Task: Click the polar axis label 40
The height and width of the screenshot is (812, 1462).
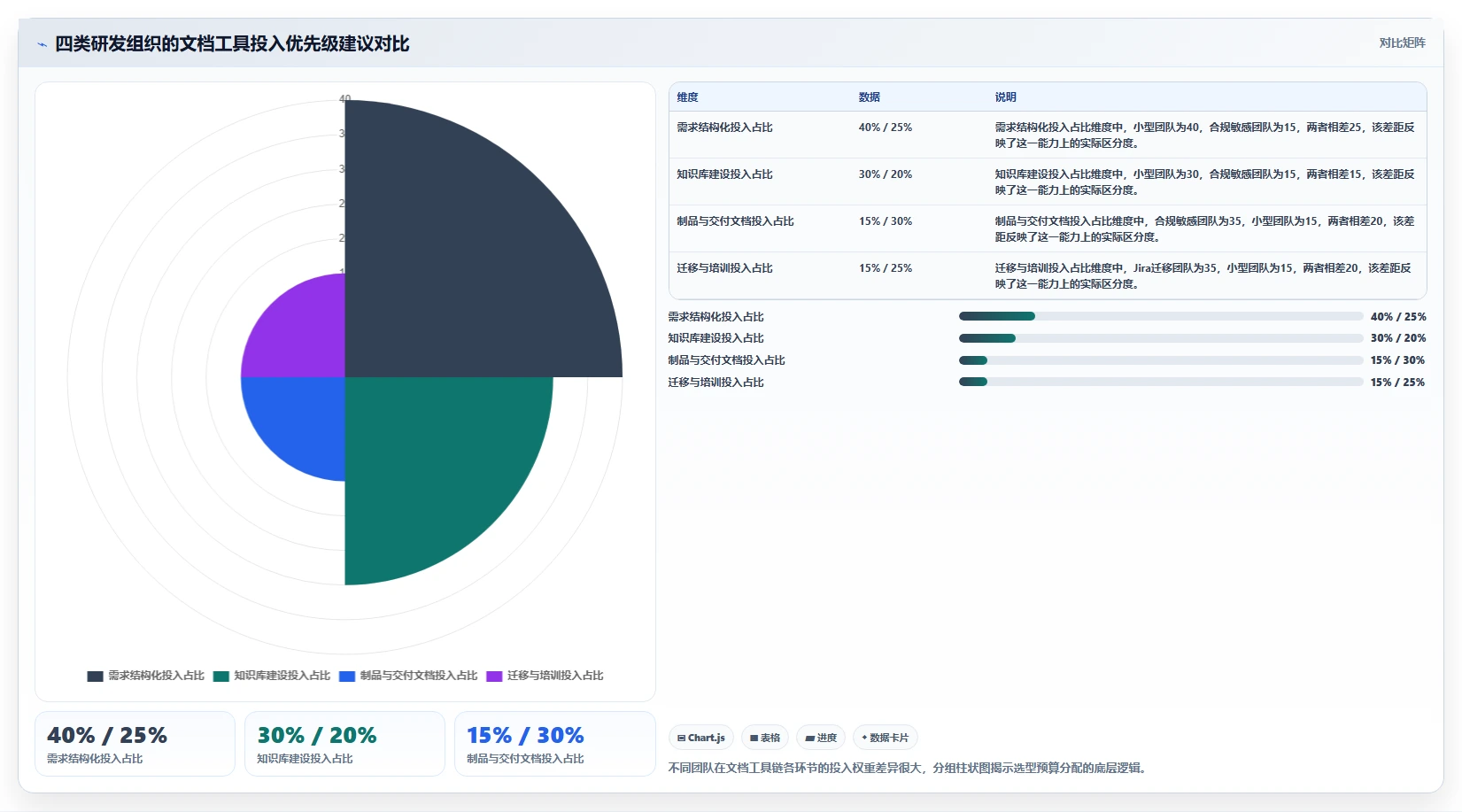Action: (x=345, y=98)
